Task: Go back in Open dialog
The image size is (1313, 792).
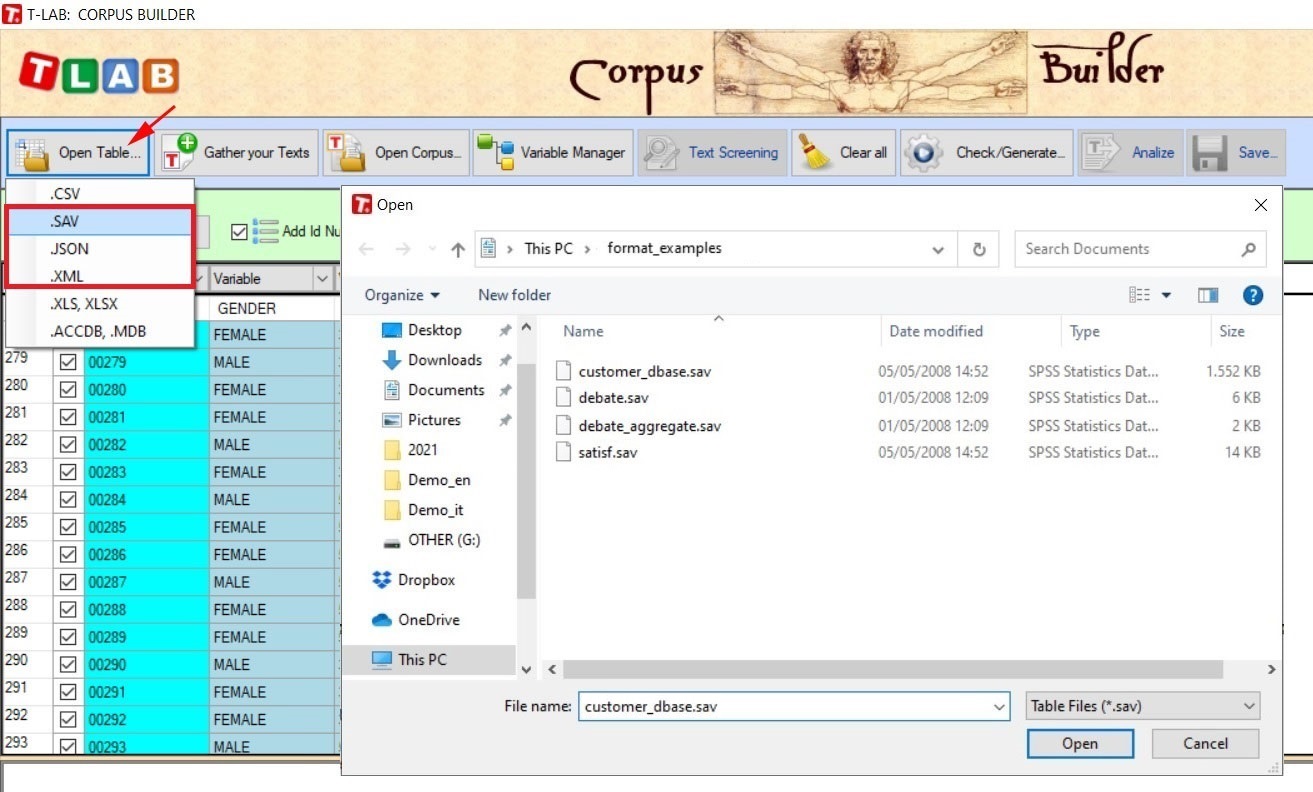Action: pyautogui.click(x=366, y=250)
